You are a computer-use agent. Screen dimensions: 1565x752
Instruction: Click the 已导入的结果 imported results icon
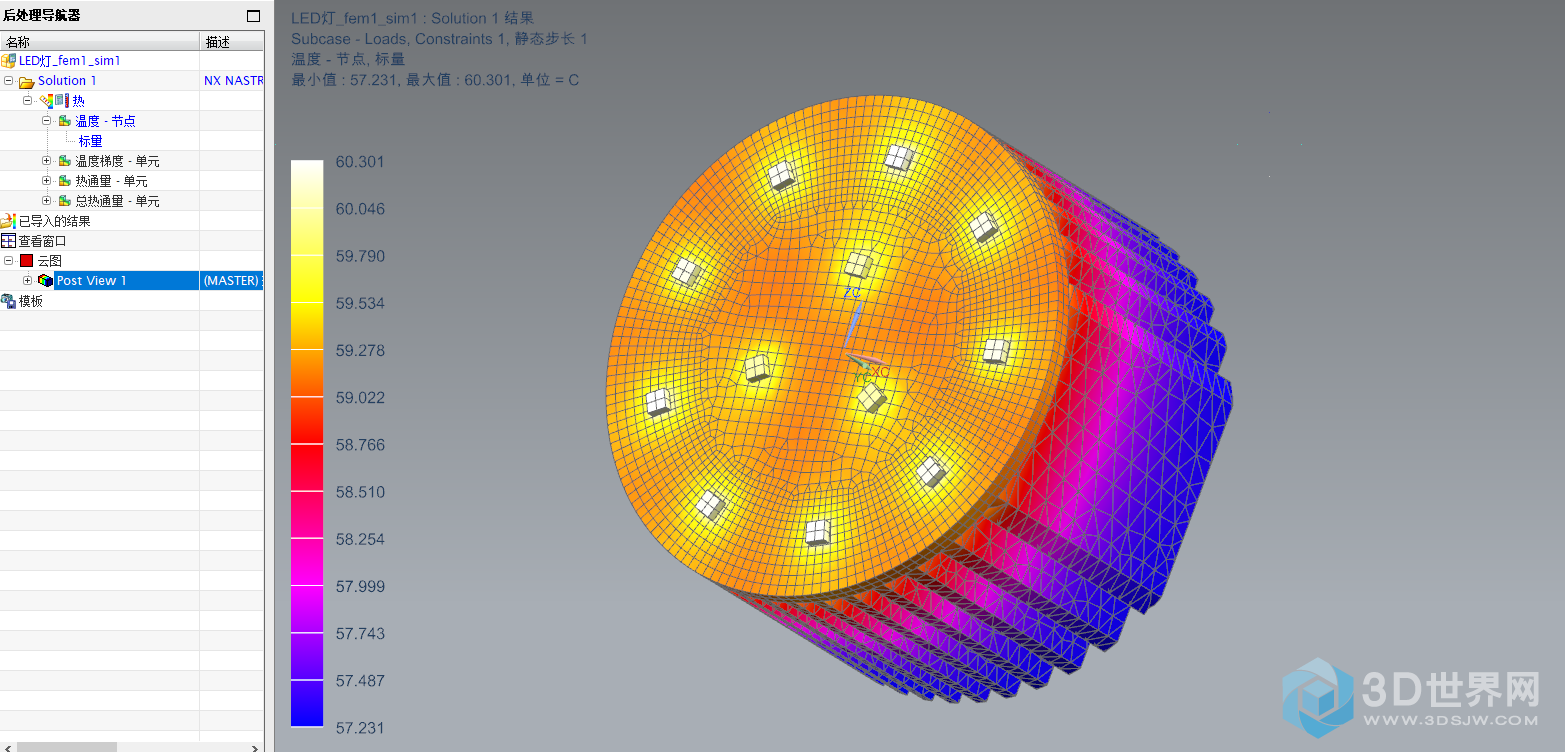point(8,221)
